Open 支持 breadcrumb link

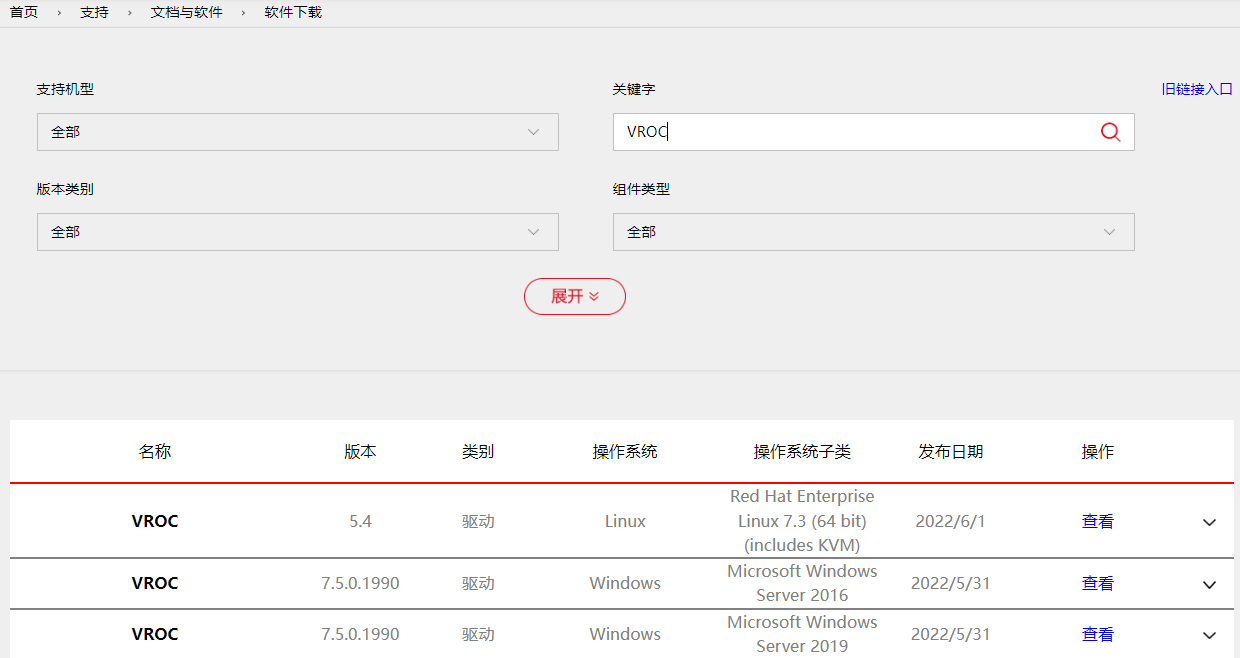click(x=94, y=13)
